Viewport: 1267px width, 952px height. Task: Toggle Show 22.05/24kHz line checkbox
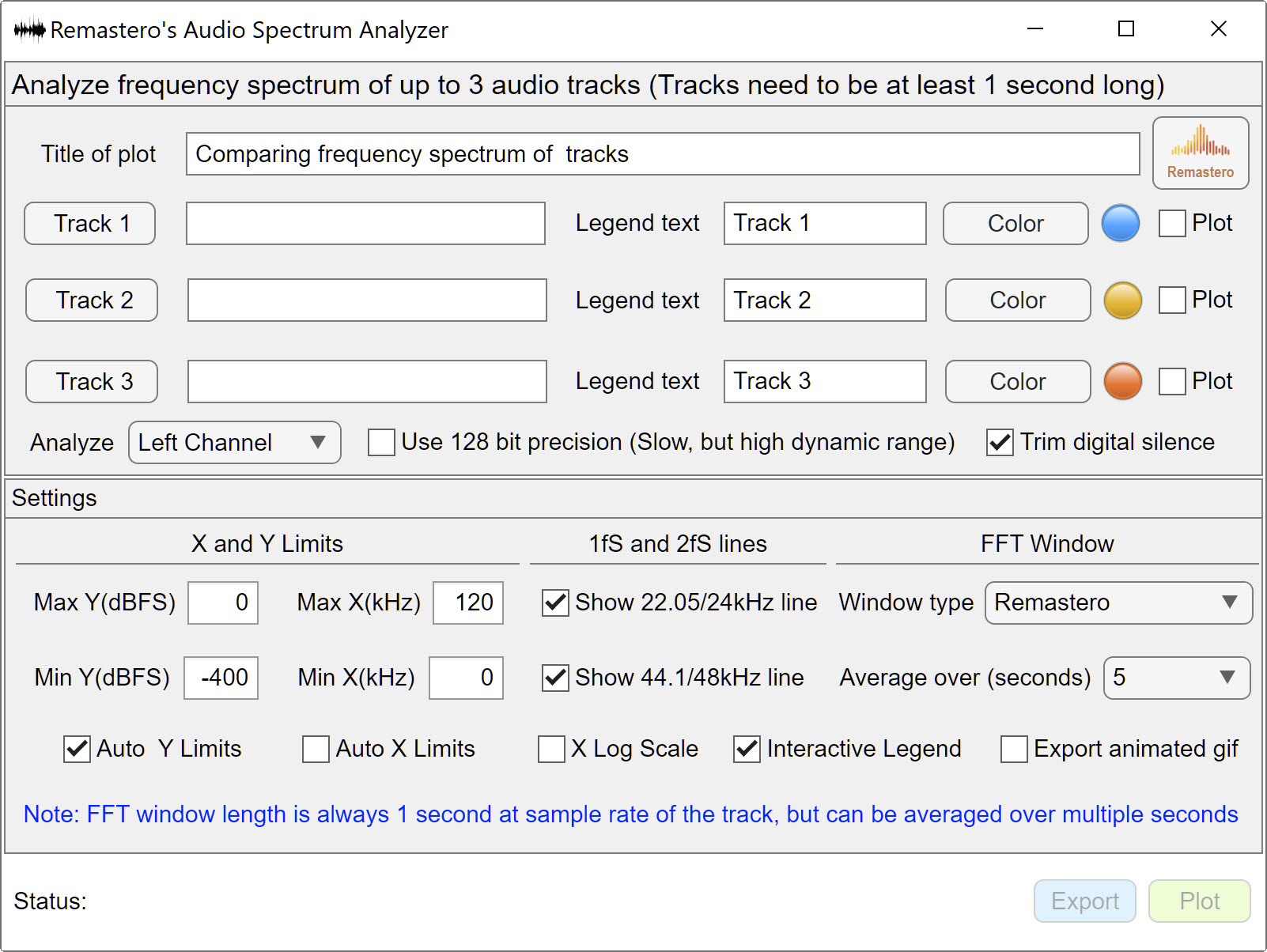click(555, 603)
